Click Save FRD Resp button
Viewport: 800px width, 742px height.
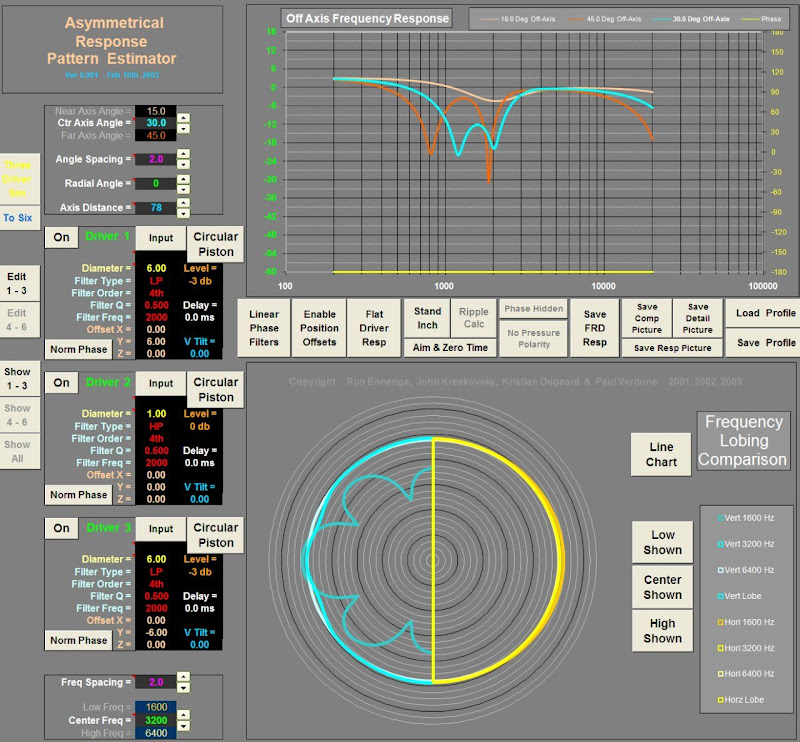pos(595,327)
